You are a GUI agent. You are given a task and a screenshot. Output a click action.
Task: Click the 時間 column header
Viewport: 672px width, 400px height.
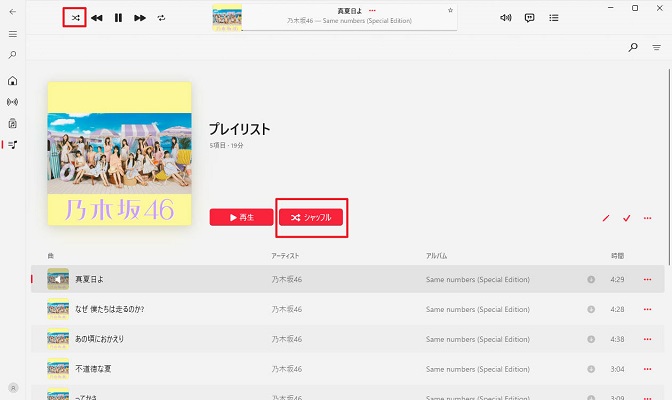point(618,256)
